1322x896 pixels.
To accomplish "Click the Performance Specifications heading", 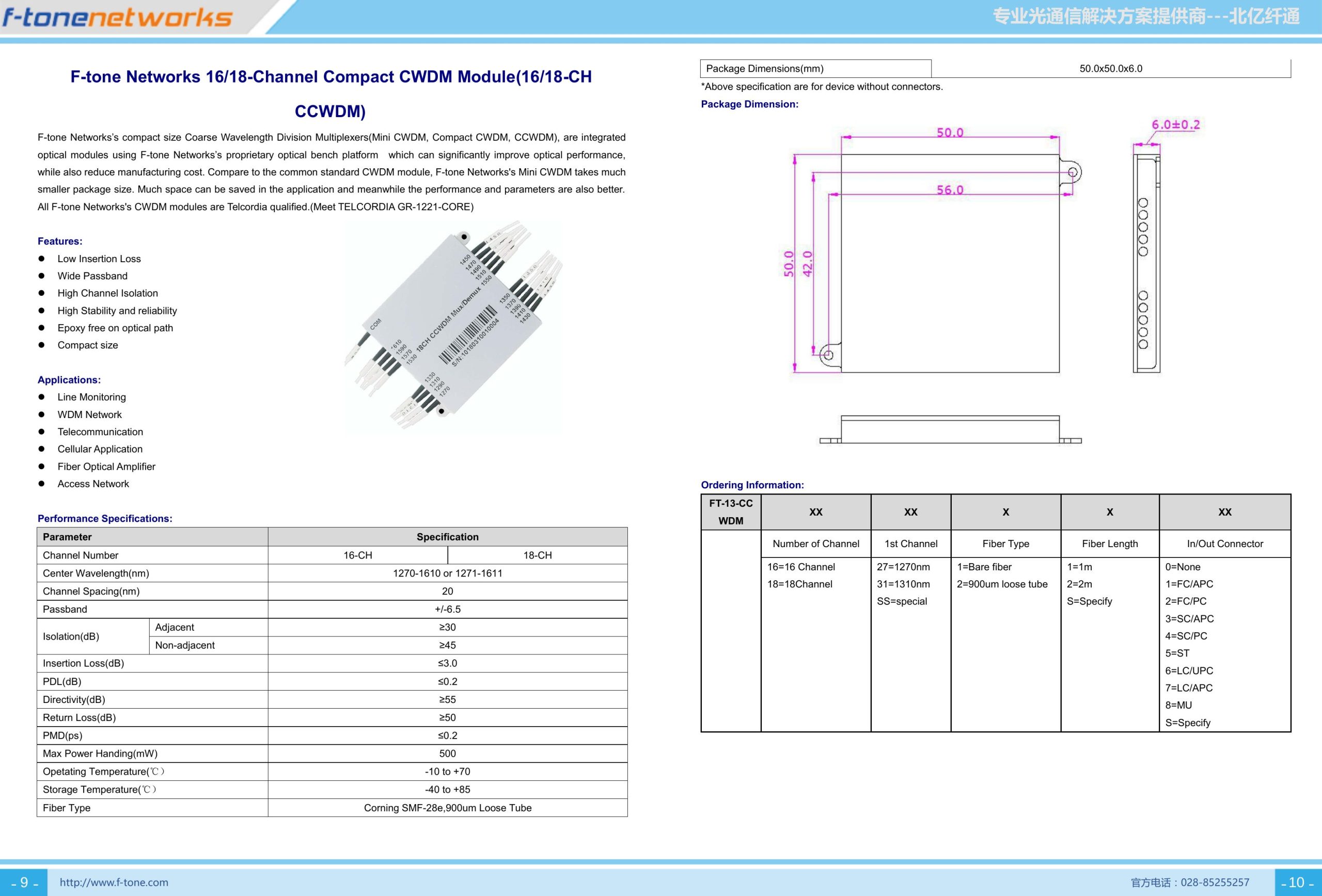I will tap(105, 519).
